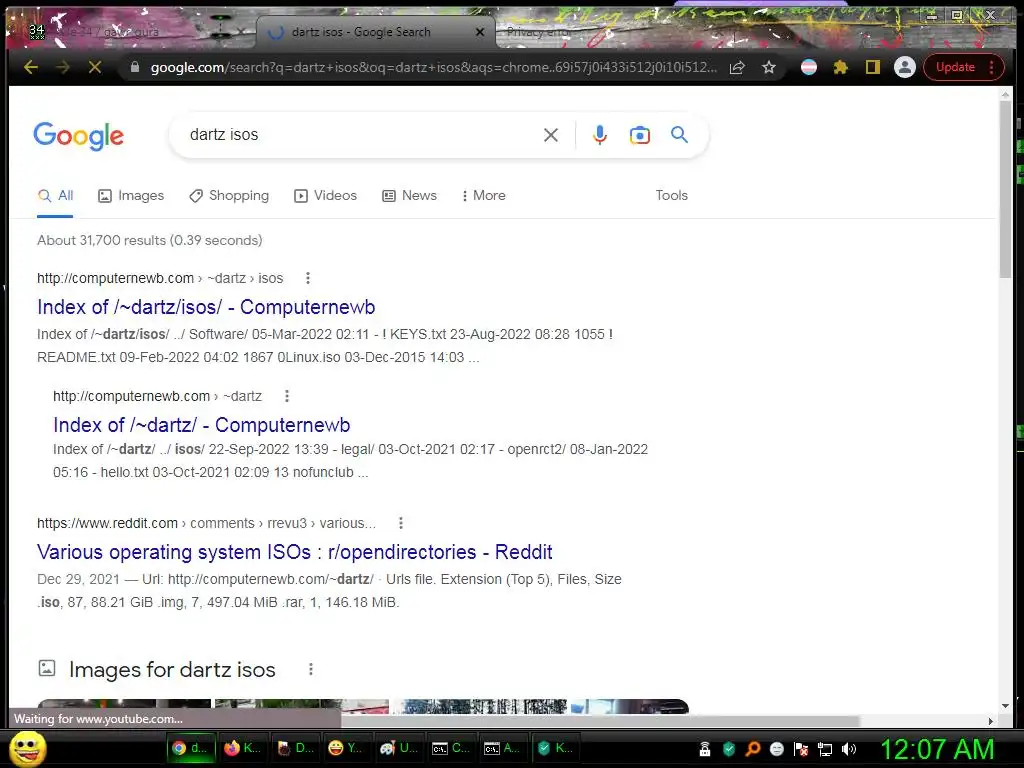Switch to Shopping results
This screenshot has height=768, width=1024.
pyautogui.click(x=229, y=196)
